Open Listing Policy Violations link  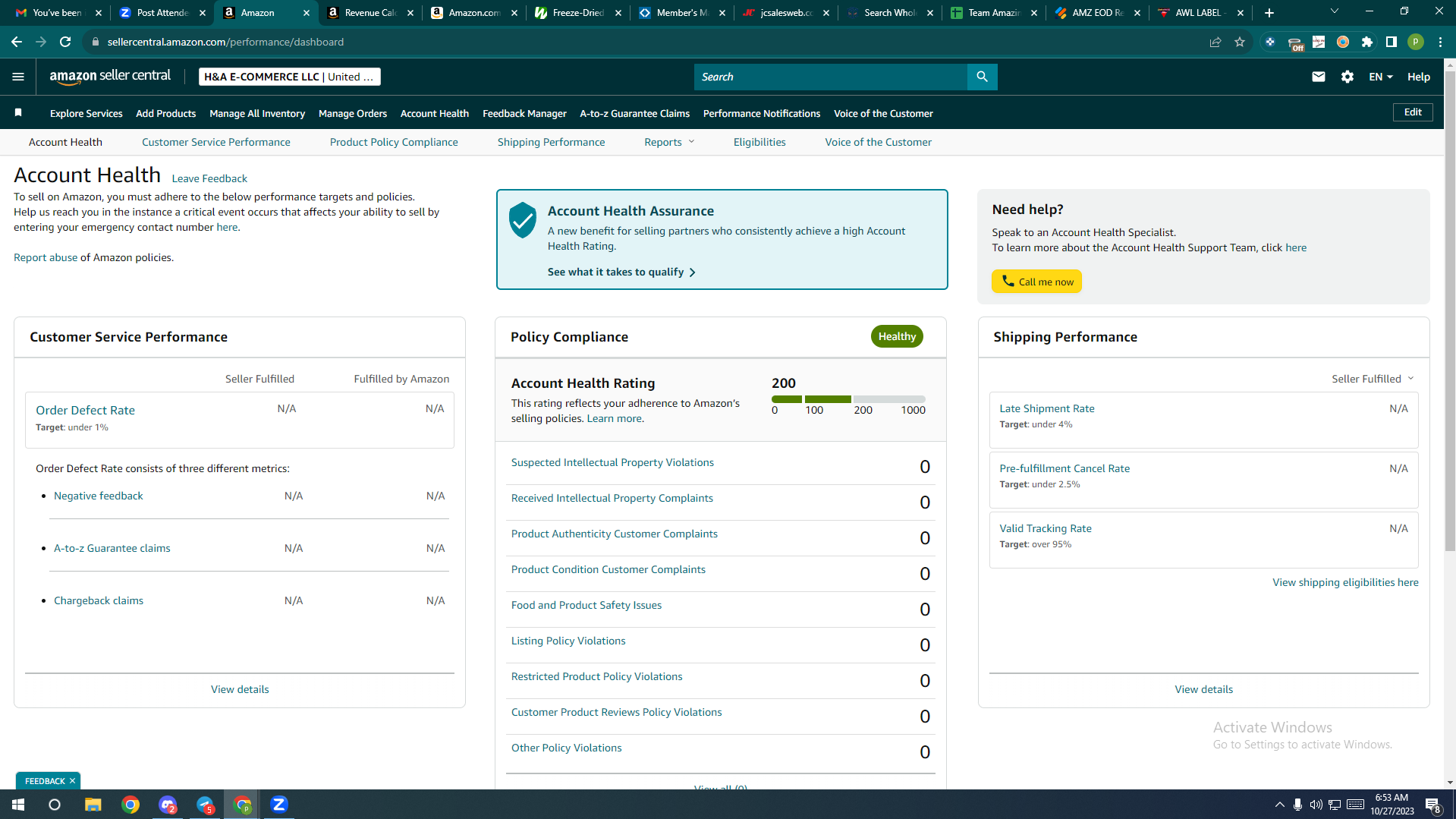coord(568,641)
